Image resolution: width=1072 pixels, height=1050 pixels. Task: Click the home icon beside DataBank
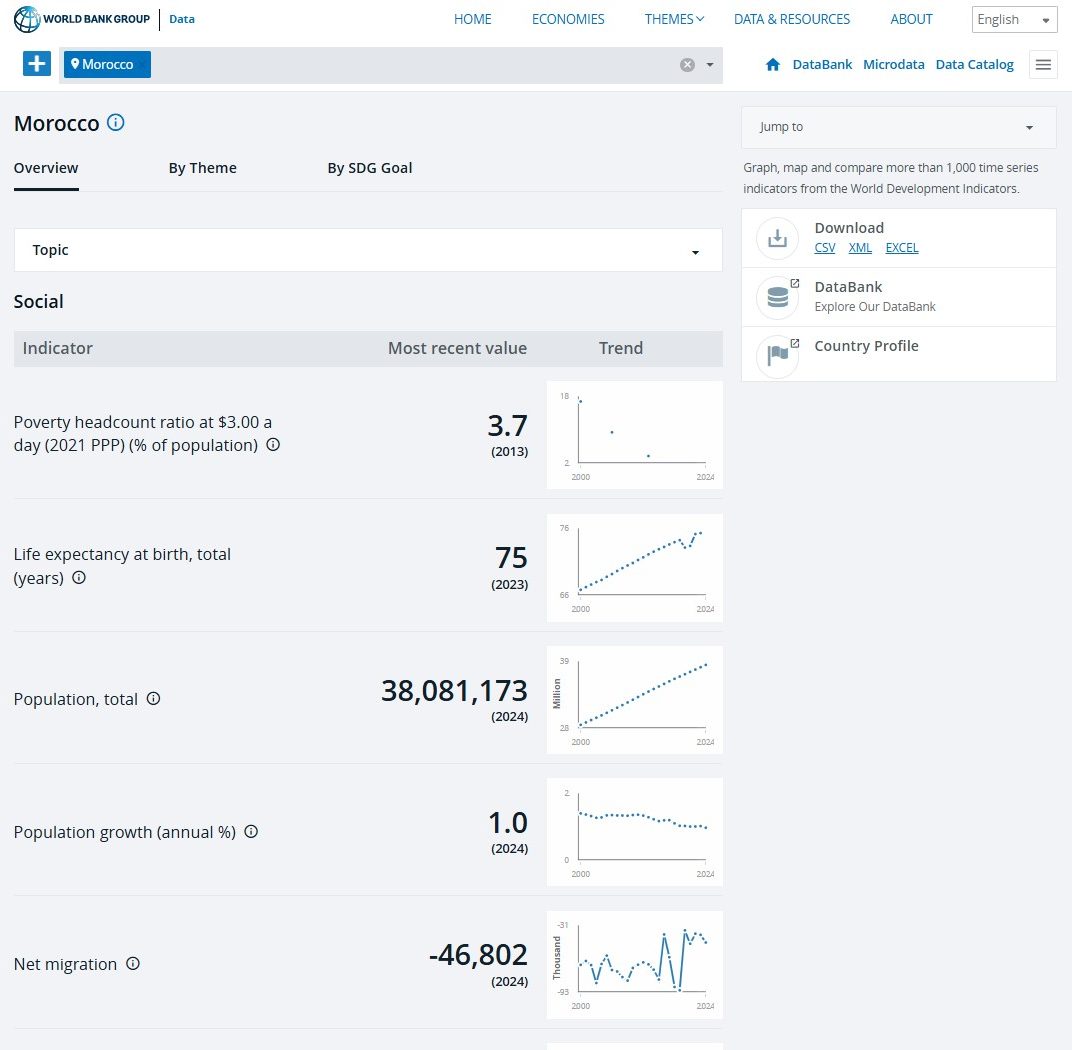coord(772,65)
